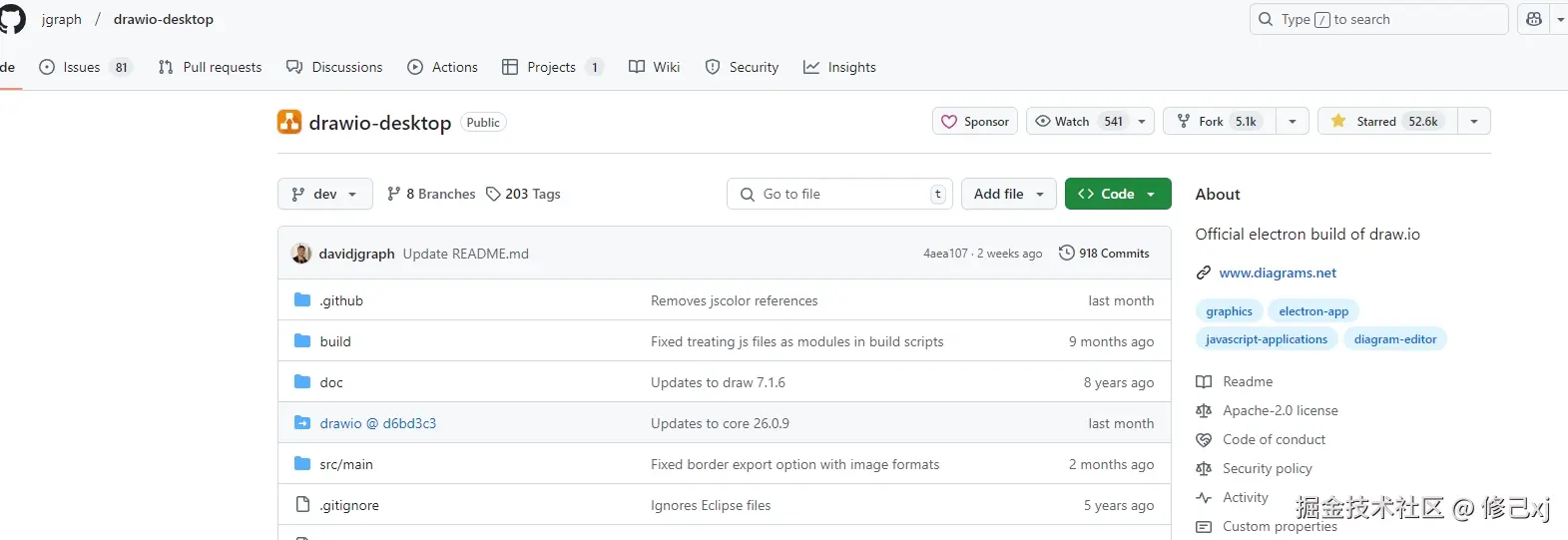Switch to the Issues tab

[83, 67]
